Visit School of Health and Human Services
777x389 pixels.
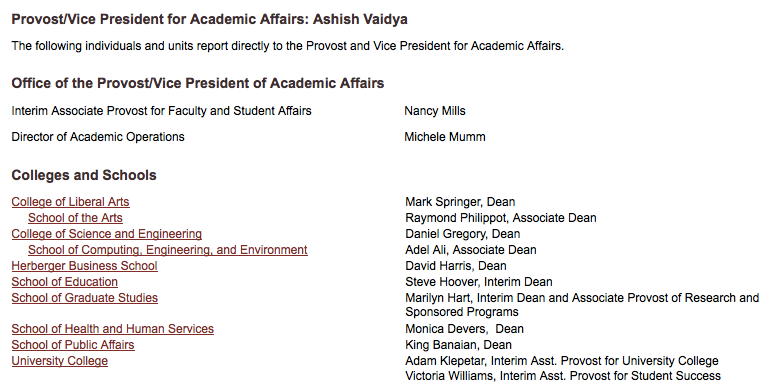pos(112,329)
